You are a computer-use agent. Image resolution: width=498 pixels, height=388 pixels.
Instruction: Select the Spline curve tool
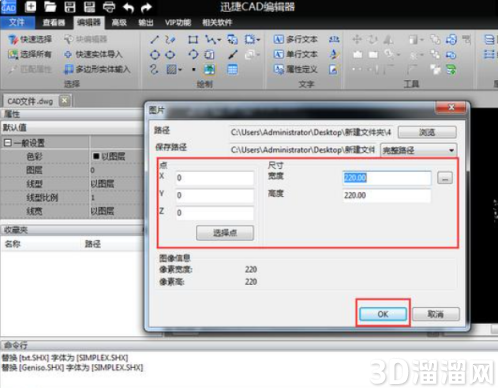point(154,69)
